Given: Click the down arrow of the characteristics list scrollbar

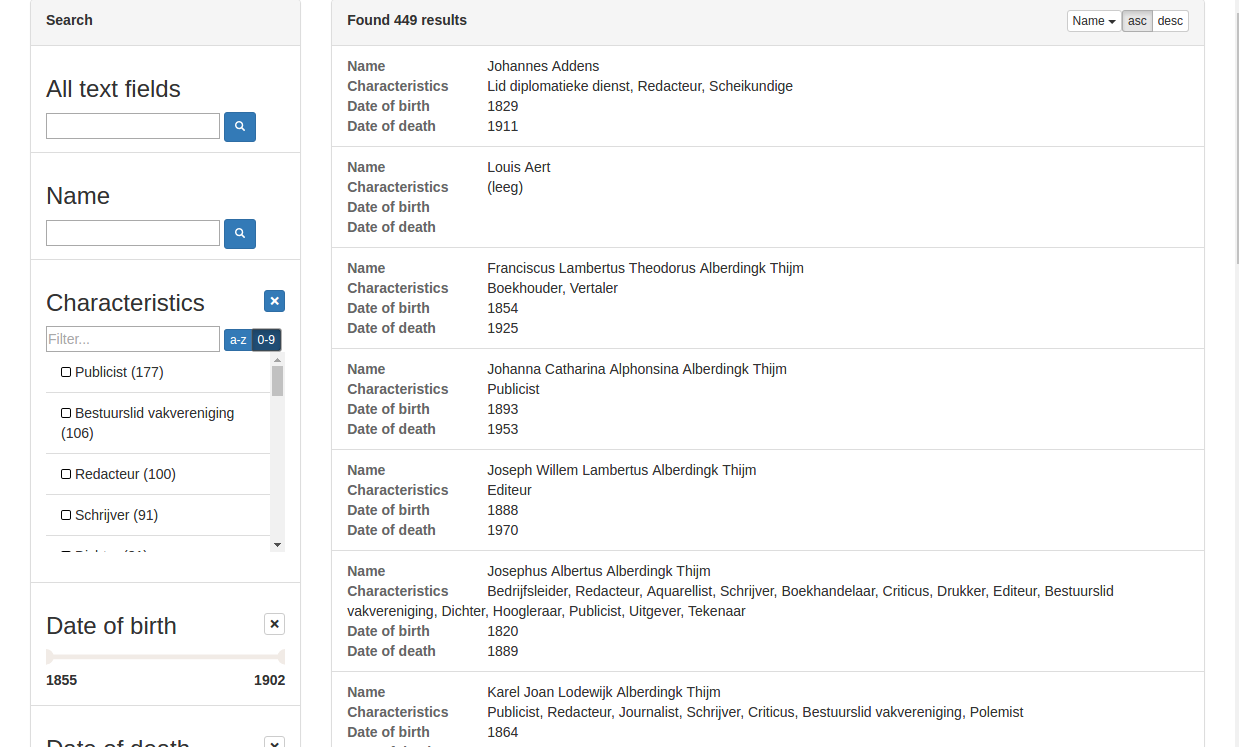Looking at the screenshot, I should point(277,545).
